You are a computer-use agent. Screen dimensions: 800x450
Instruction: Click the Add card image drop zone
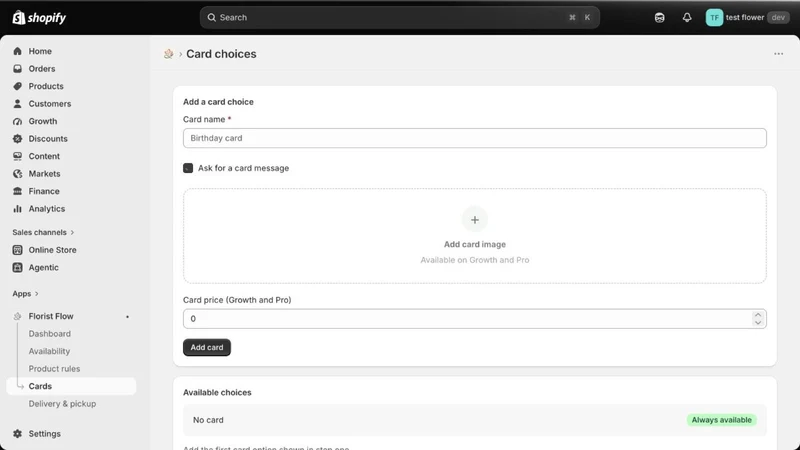coord(474,236)
